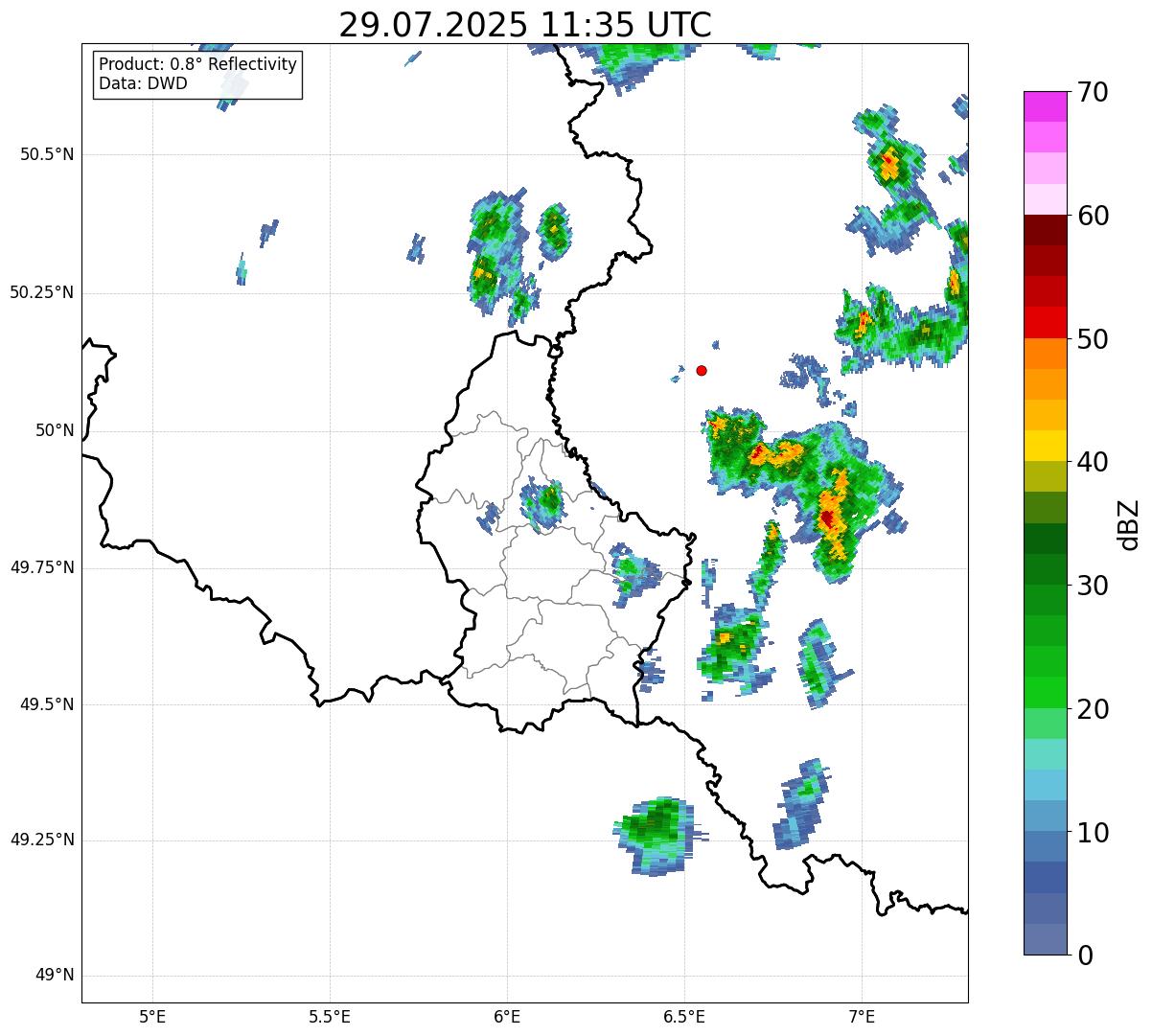Click the dBZ colorbar axis label

(1129, 524)
